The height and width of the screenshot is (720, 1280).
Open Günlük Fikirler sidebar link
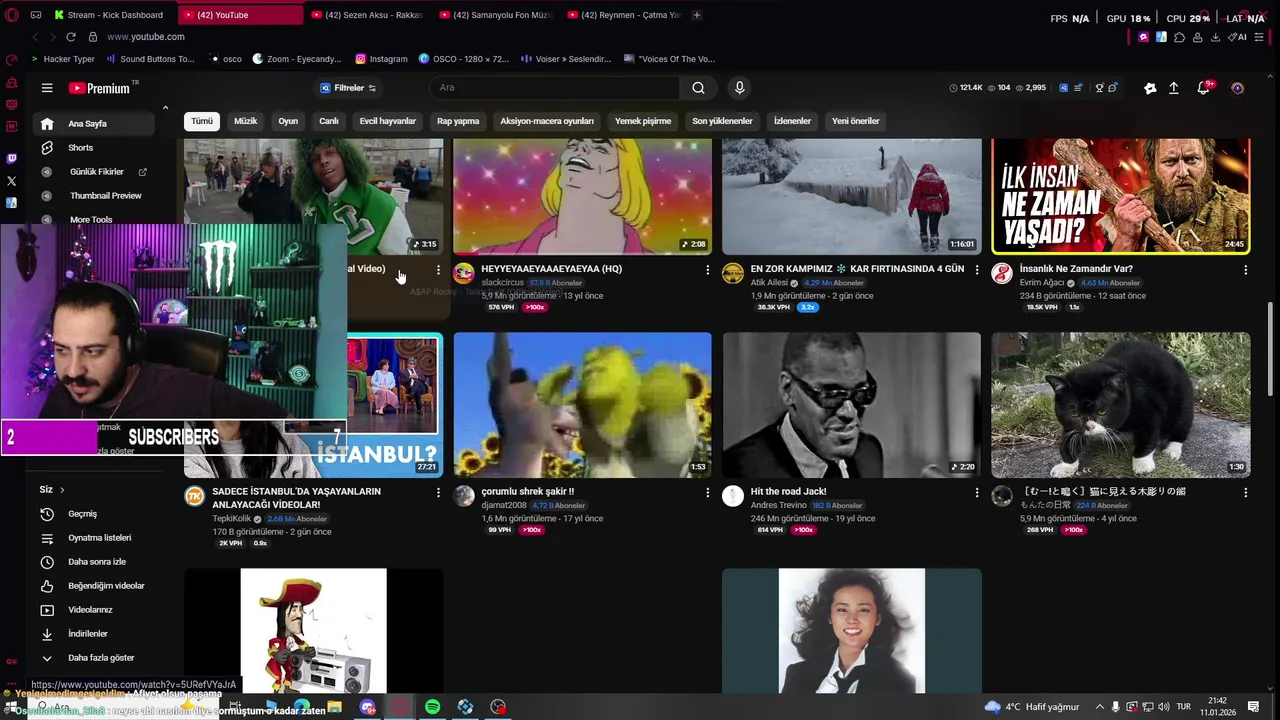point(94,172)
